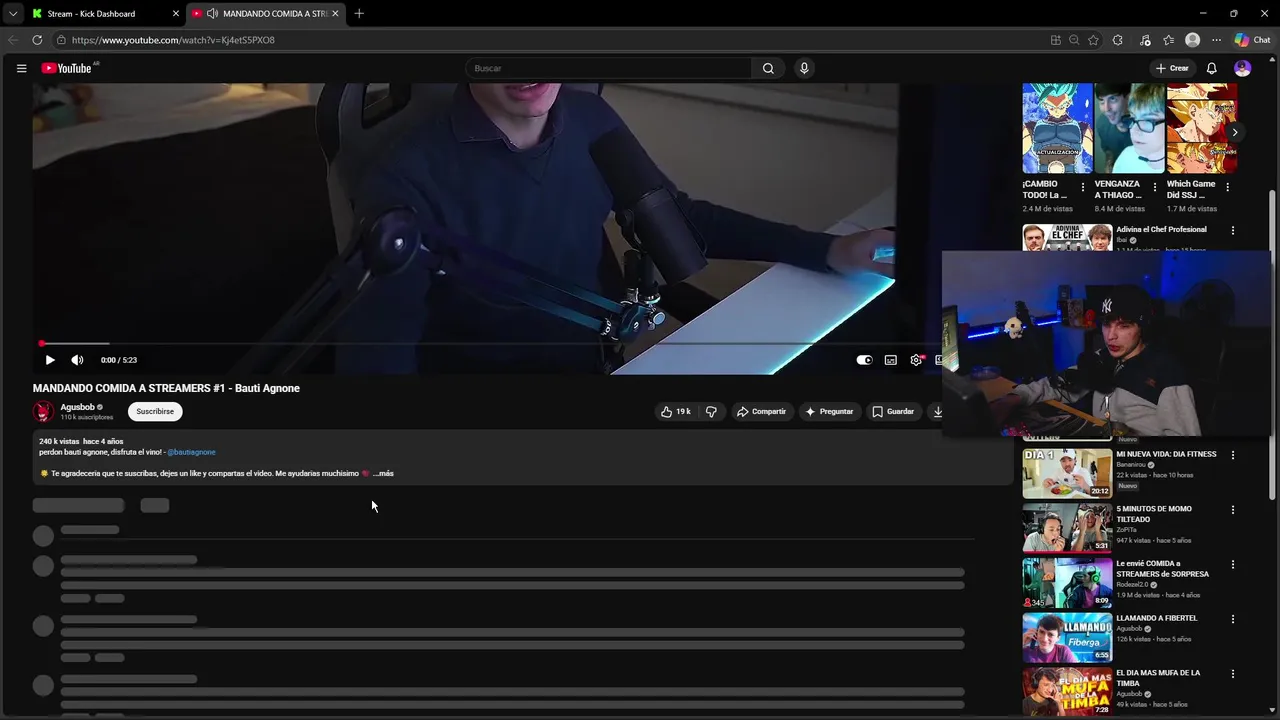Dislike the video
This screenshot has height=720, width=1280.
711,411
